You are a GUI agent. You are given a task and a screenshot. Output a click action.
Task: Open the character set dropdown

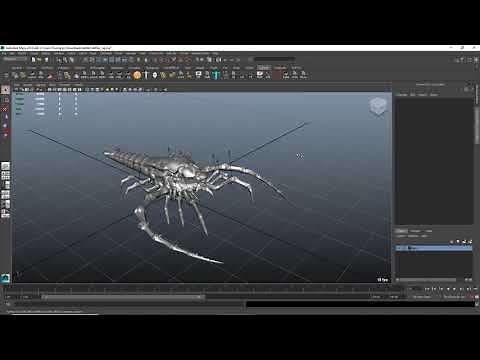pyautogui.click(x=453, y=297)
